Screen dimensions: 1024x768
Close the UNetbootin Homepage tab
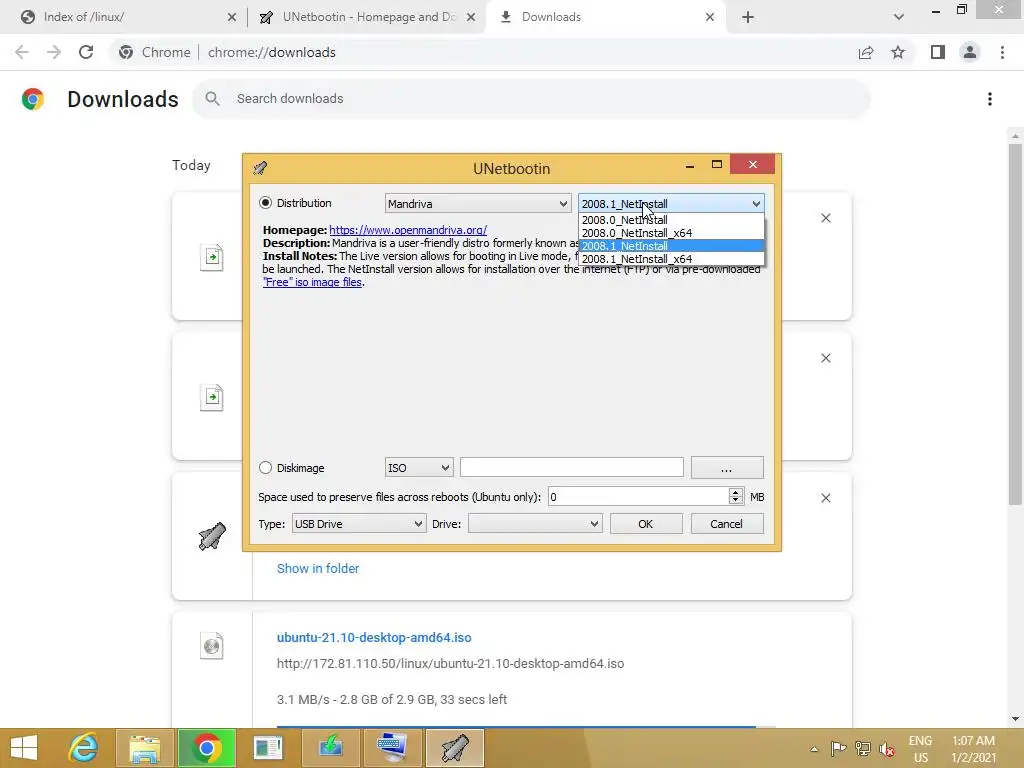(x=471, y=18)
